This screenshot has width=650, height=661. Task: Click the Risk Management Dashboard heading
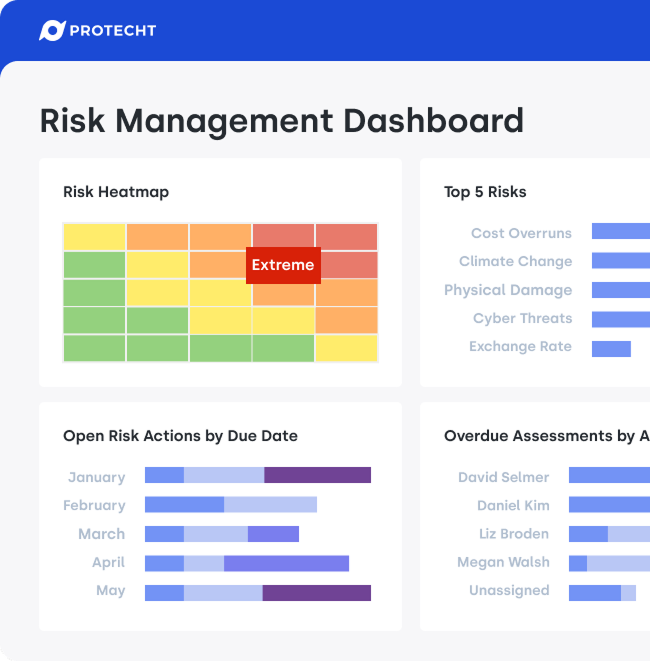point(282,121)
